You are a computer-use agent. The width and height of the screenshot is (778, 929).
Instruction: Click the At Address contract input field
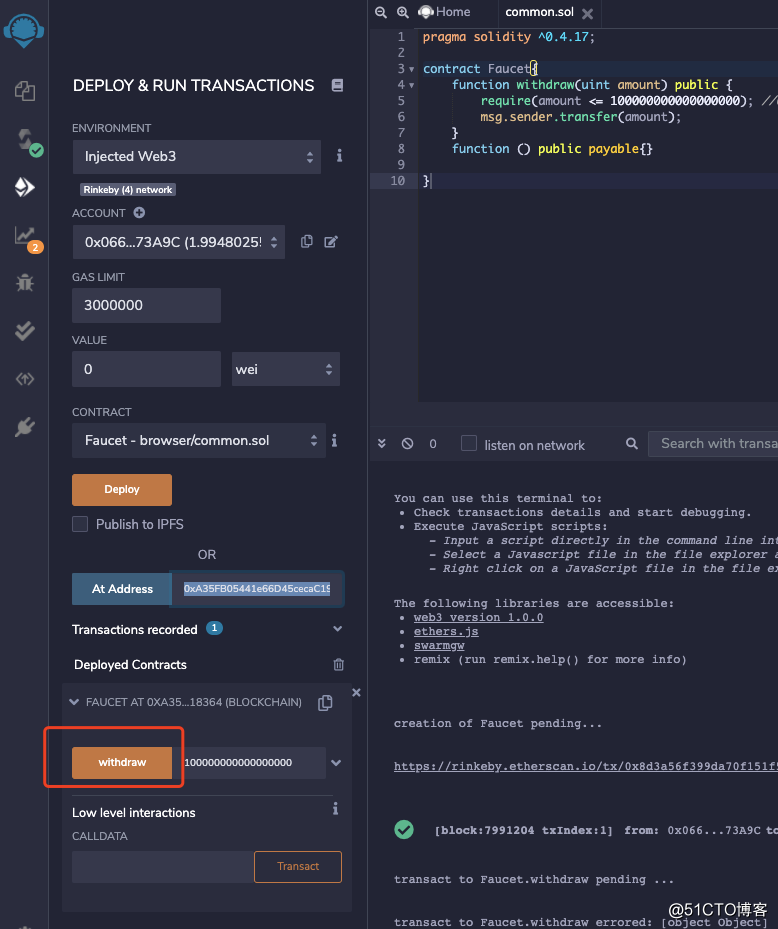click(257, 589)
